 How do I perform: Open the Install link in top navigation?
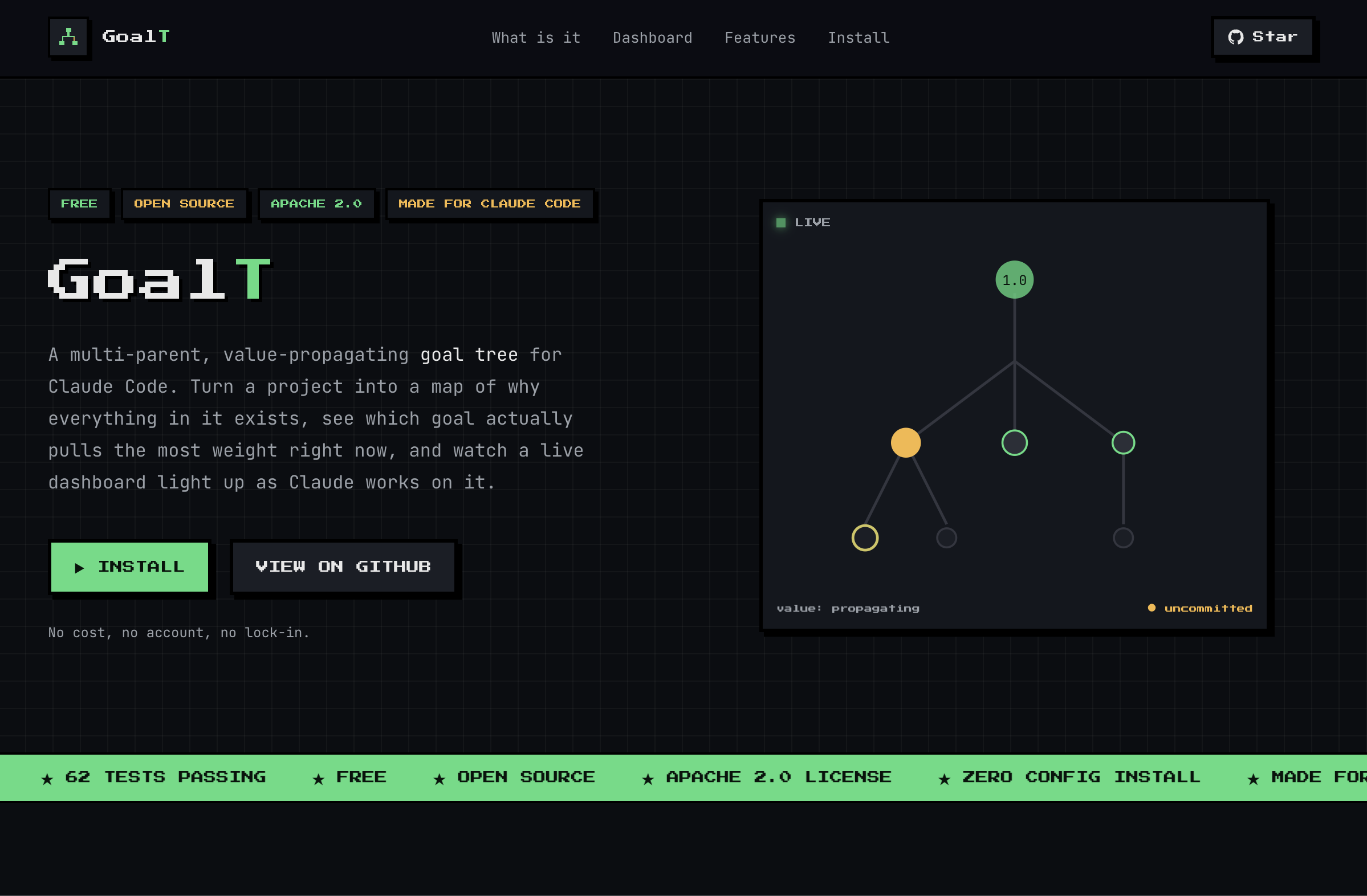[859, 38]
